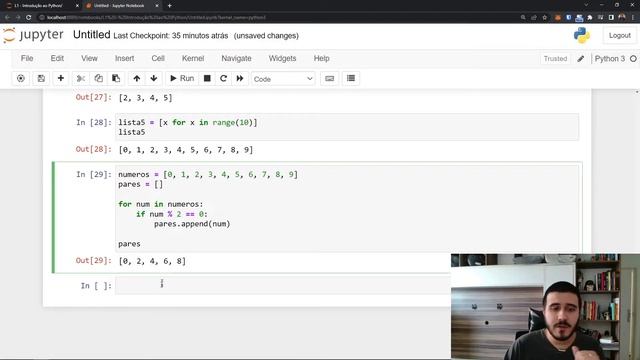The image size is (640, 360).
Task: Click the Out[29] result [0, 2, 4, 6, 8]
Action: click(152, 261)
